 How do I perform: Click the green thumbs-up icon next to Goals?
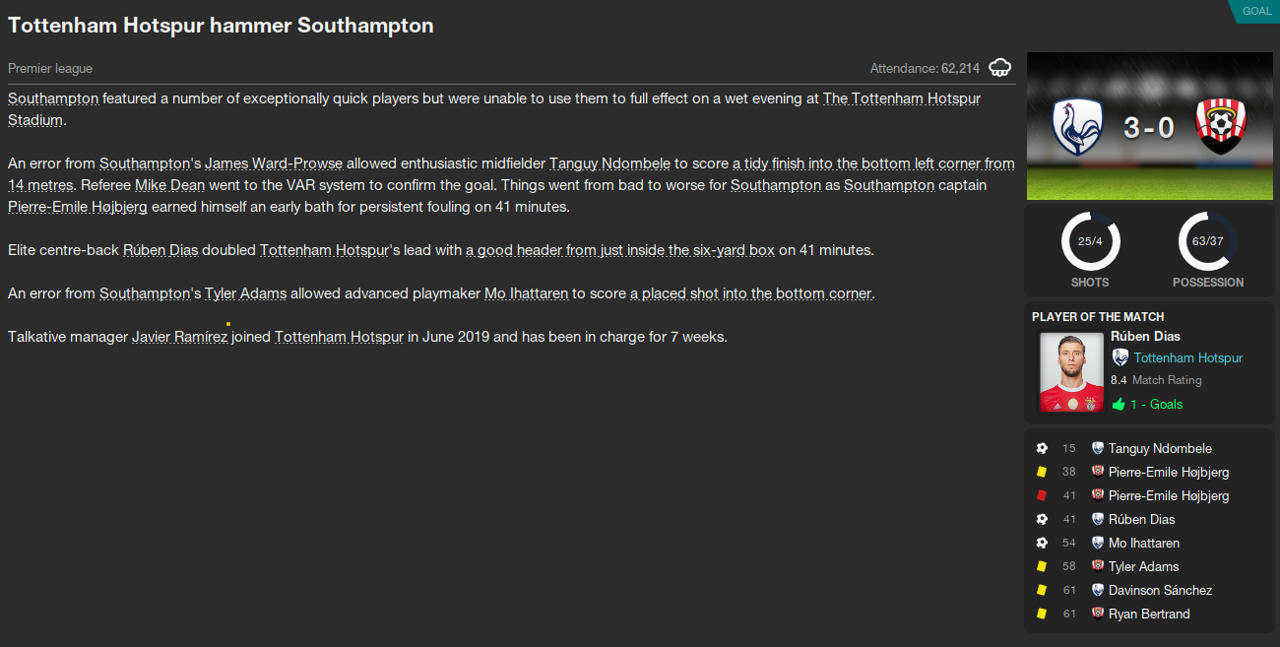1118,405
